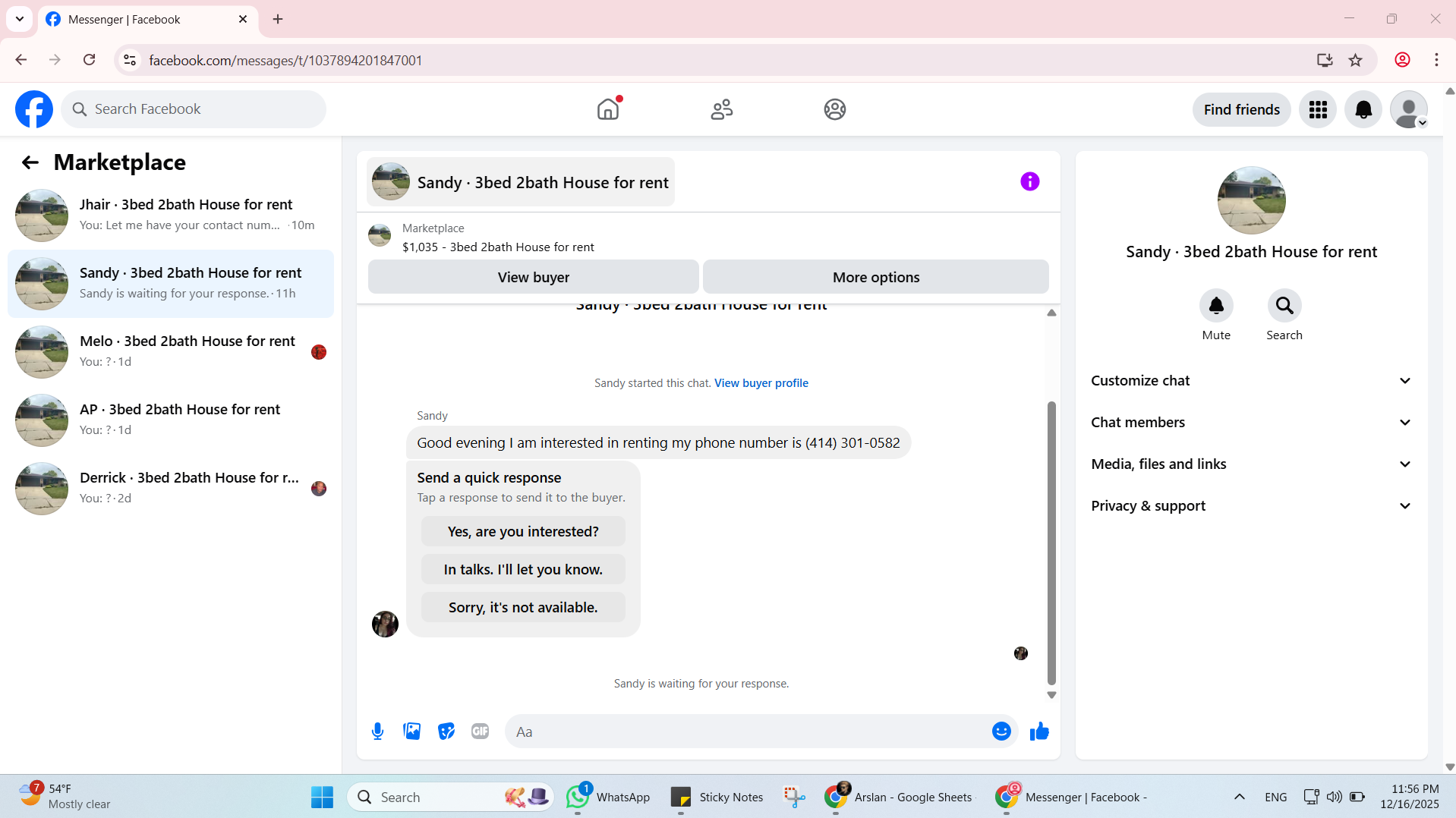Open the clock and date in taskbar
Image resolution: width=1456 pixels, height=818 pixels.
point(1410,797)
